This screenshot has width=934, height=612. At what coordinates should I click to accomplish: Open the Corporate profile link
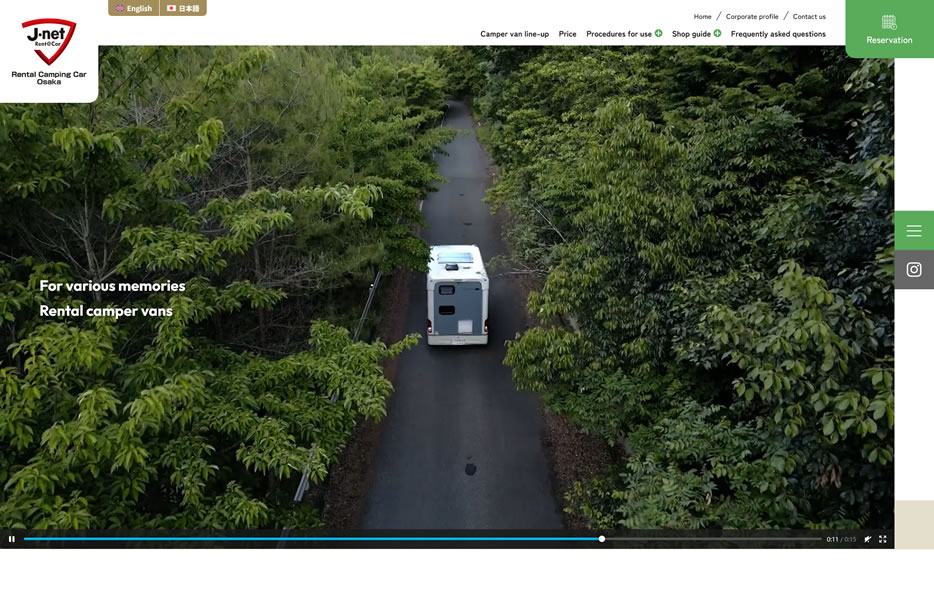(x=752, y=16)
